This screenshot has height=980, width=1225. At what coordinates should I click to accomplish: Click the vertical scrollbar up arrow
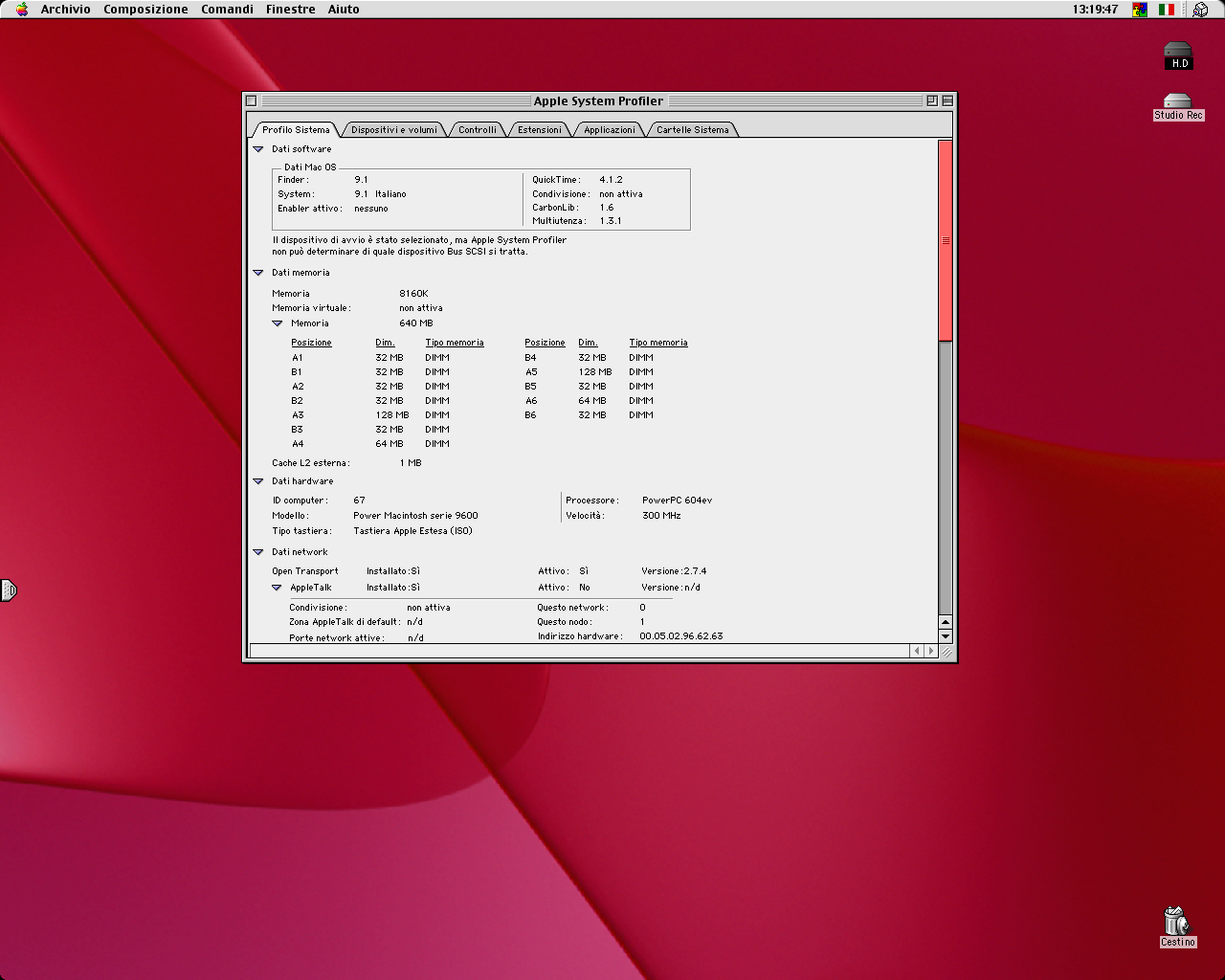pyautogui.click(x=946, y=622)
